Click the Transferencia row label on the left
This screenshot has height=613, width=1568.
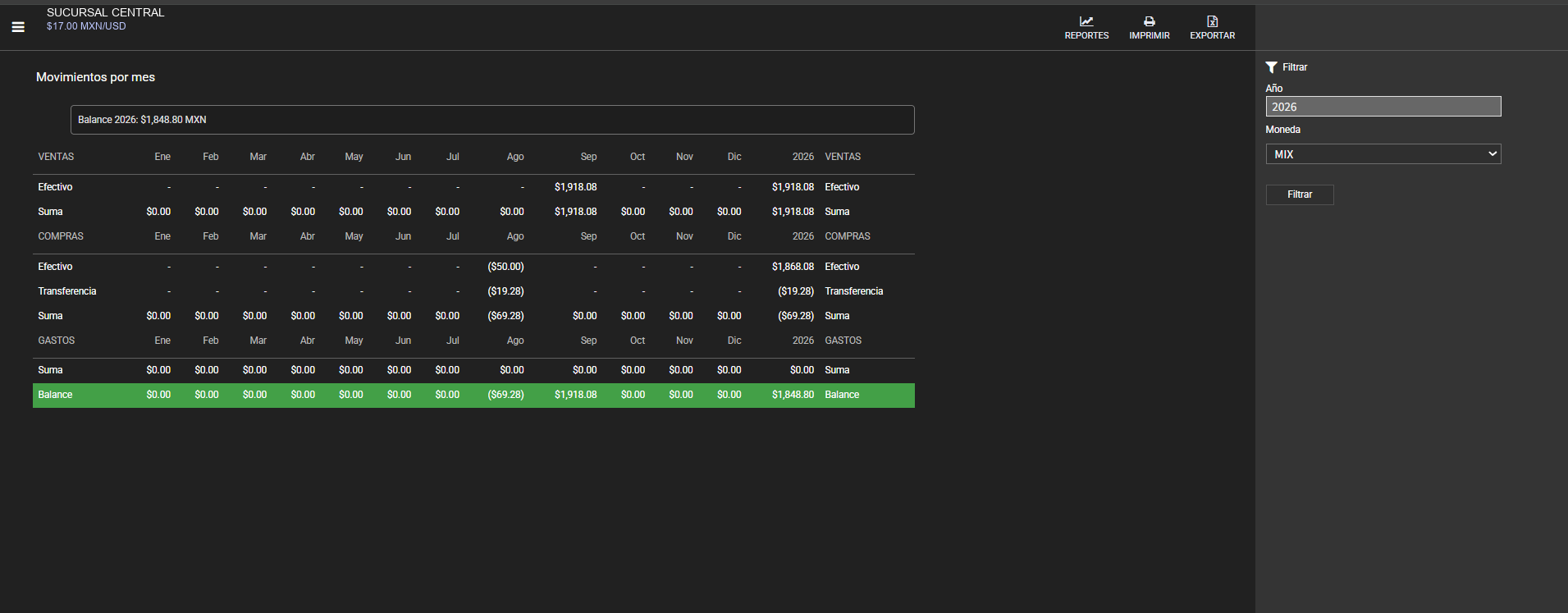coord(67,291)
